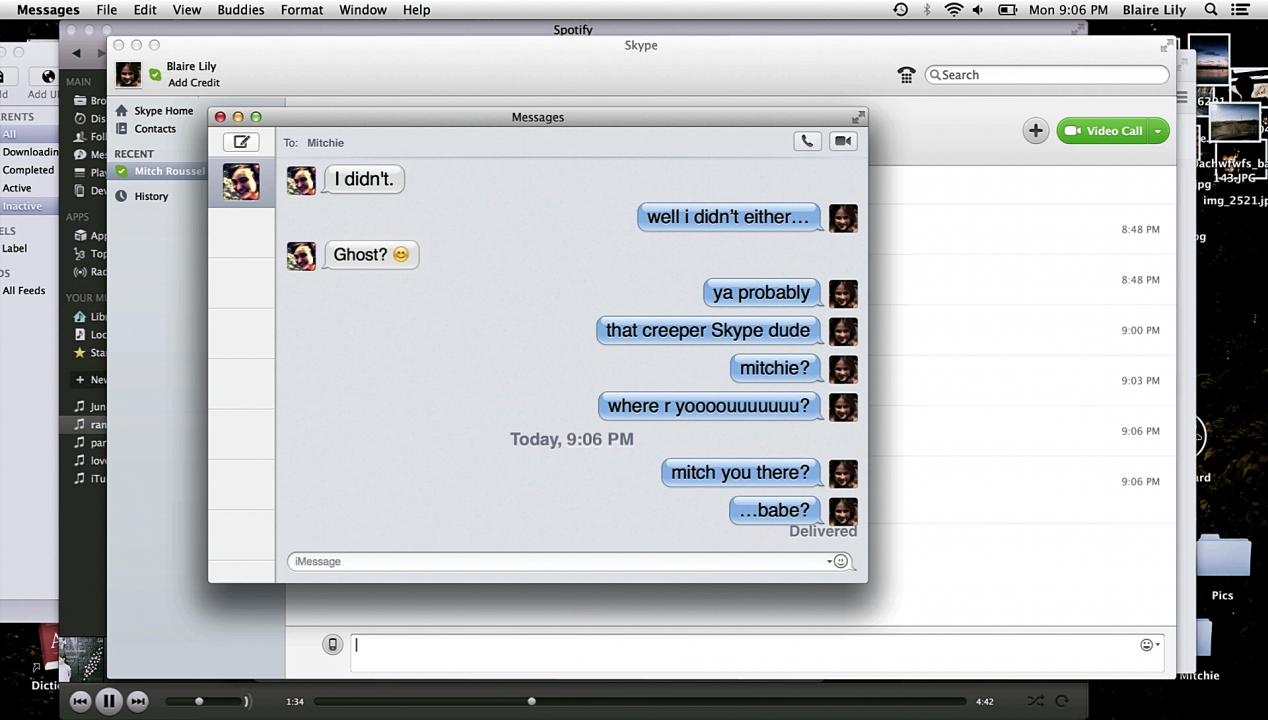1268x720 pixels.
Task: Open Skype emoticon dropdown in chat box
Action: (1150, 645)
